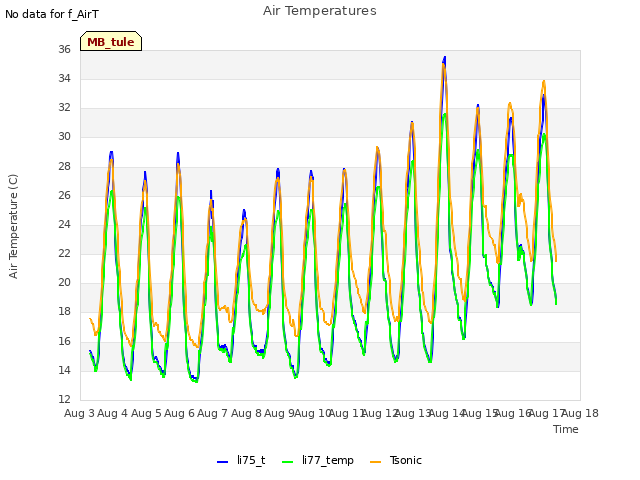Click the Aug 7 x-axis tick label
The image size is (640, 480).
[x=212, y=413]
